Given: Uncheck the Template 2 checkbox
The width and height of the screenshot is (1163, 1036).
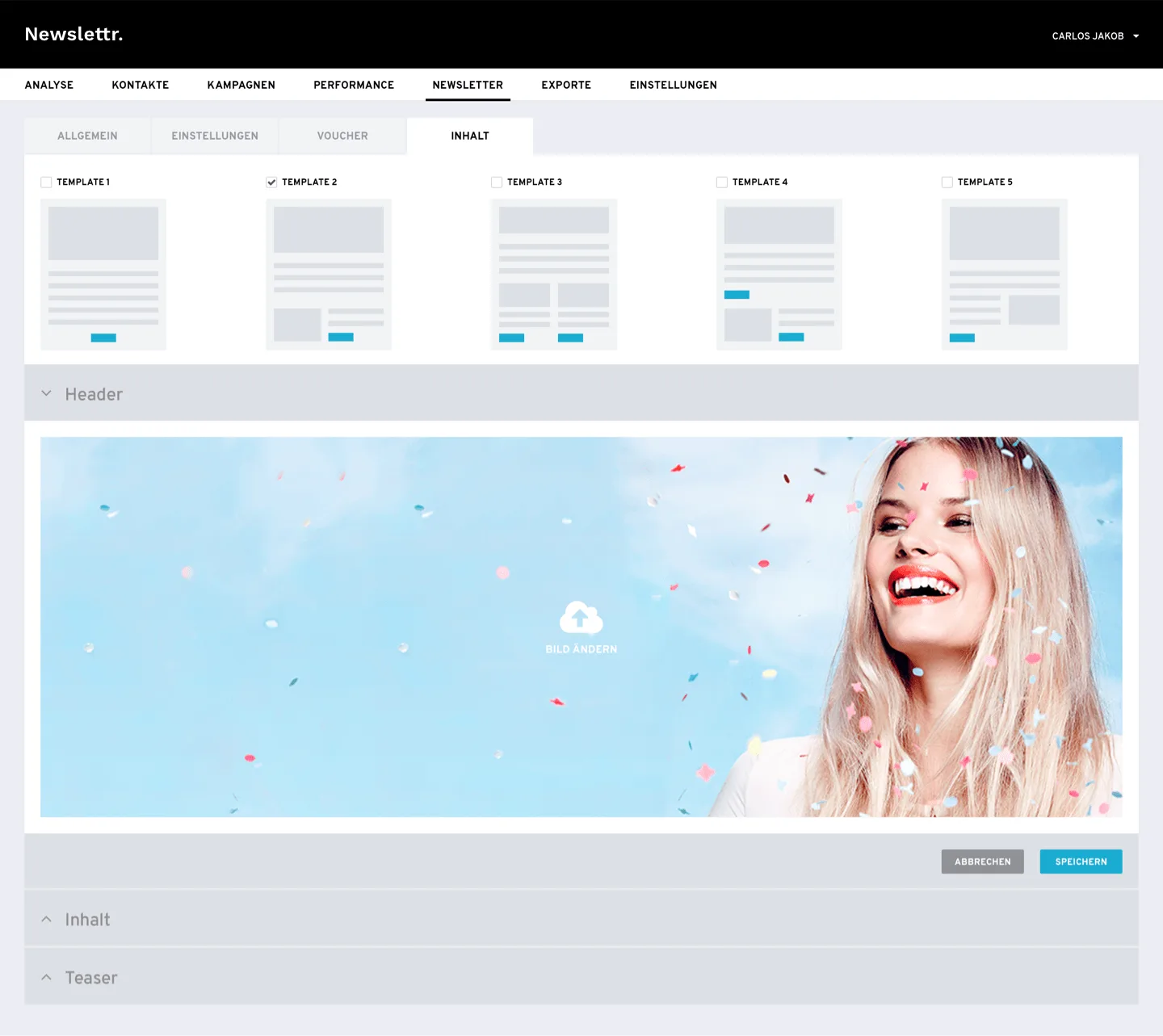Looking at the screenshot, I should tap(271, 182).
